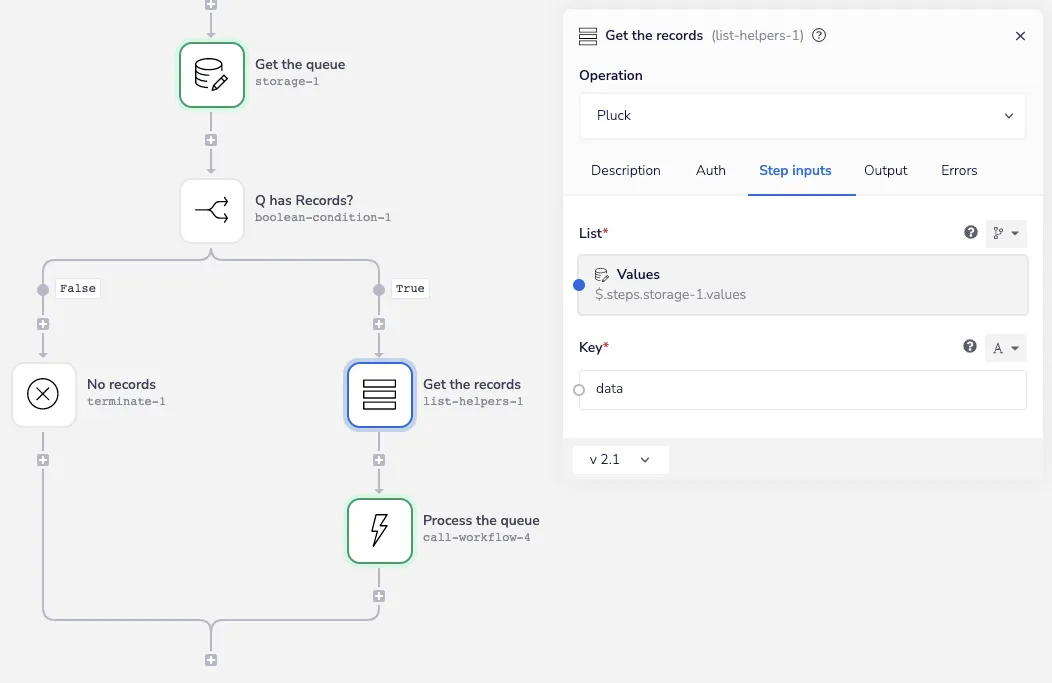Click the False branch connector dot
The width and height of the screenshot is (1052, 683).
tap(43, 290)
